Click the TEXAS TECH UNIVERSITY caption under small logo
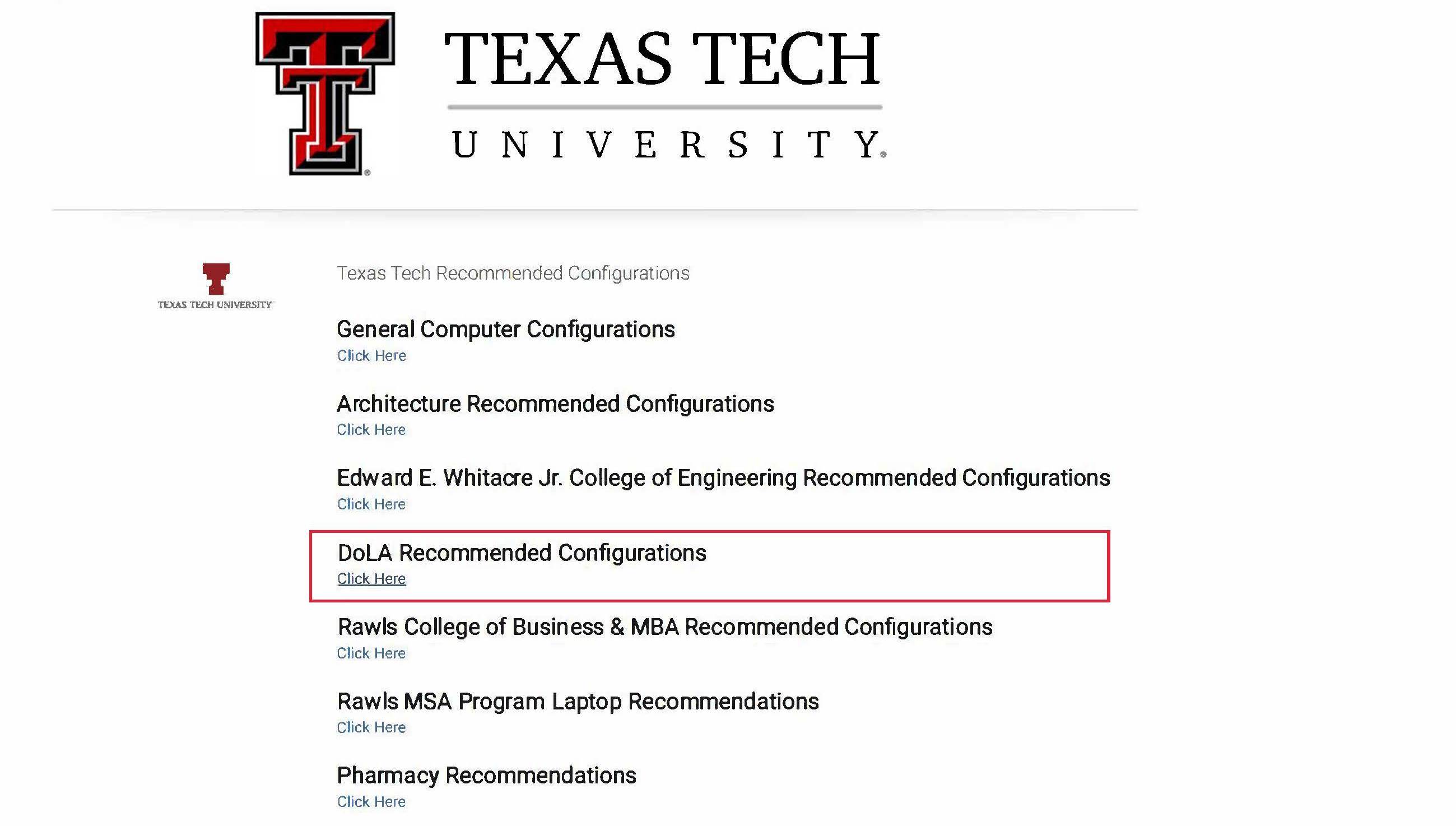Image resolution: width=1456 pixels, height=826 pixels. [216, 305]
